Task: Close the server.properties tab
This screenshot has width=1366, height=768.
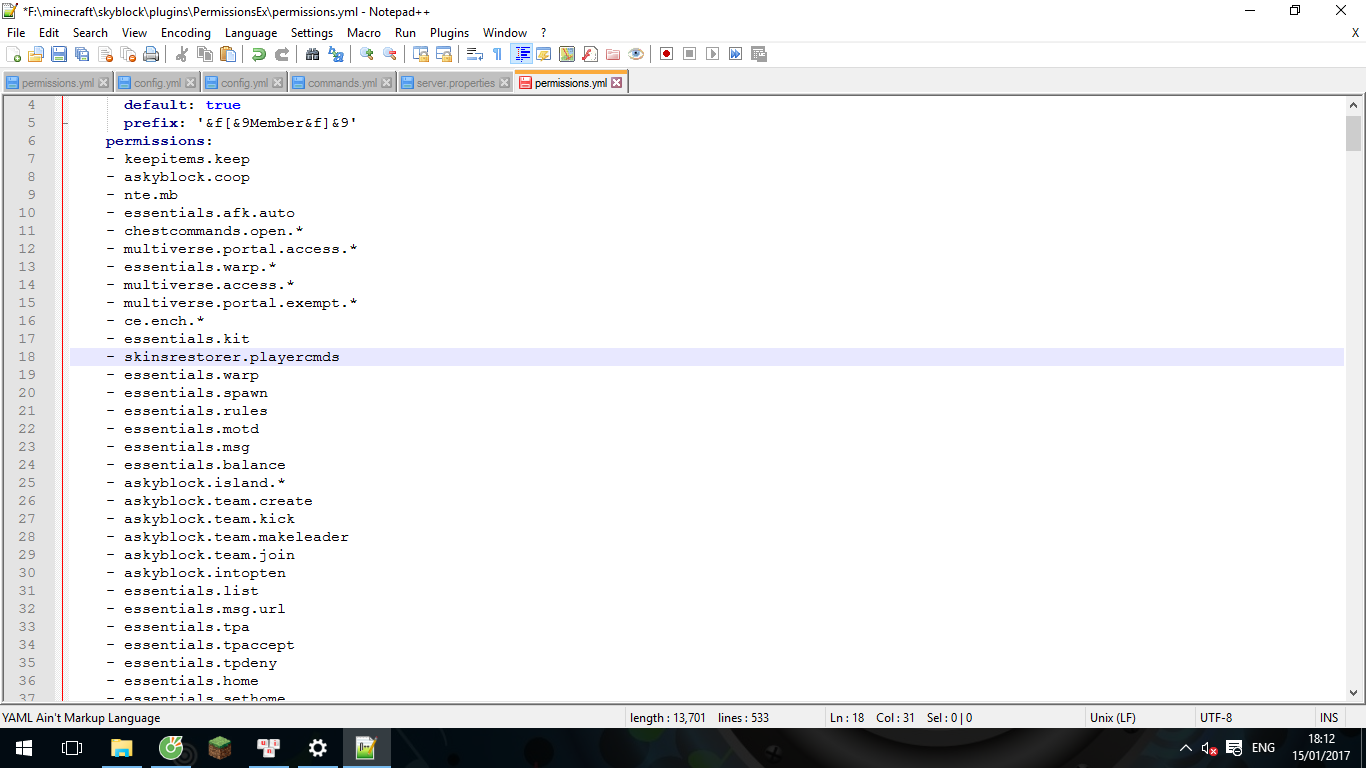Action: 504,83
